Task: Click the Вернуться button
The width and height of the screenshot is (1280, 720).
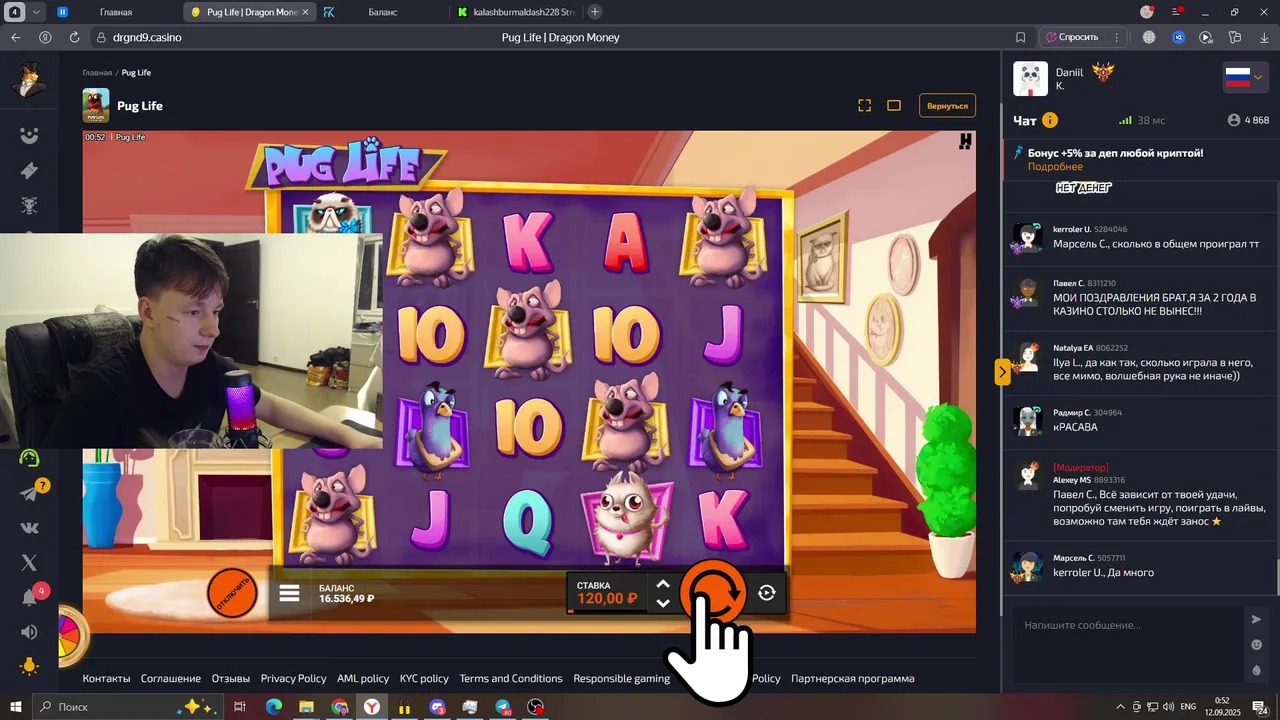Action: [x=947, y=105]
